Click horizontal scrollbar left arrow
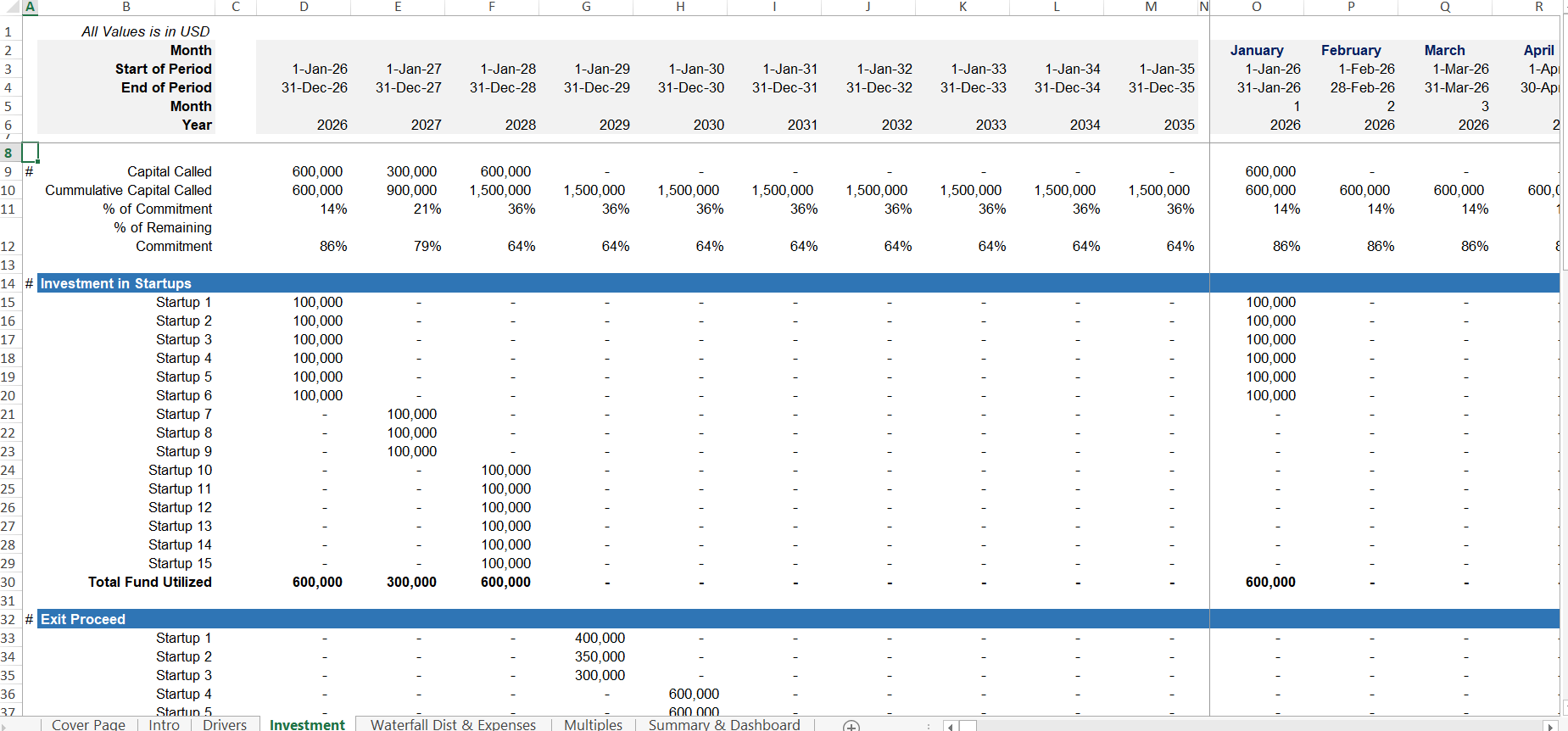Viewport: 1568px width, 731px height. (951, 726)
